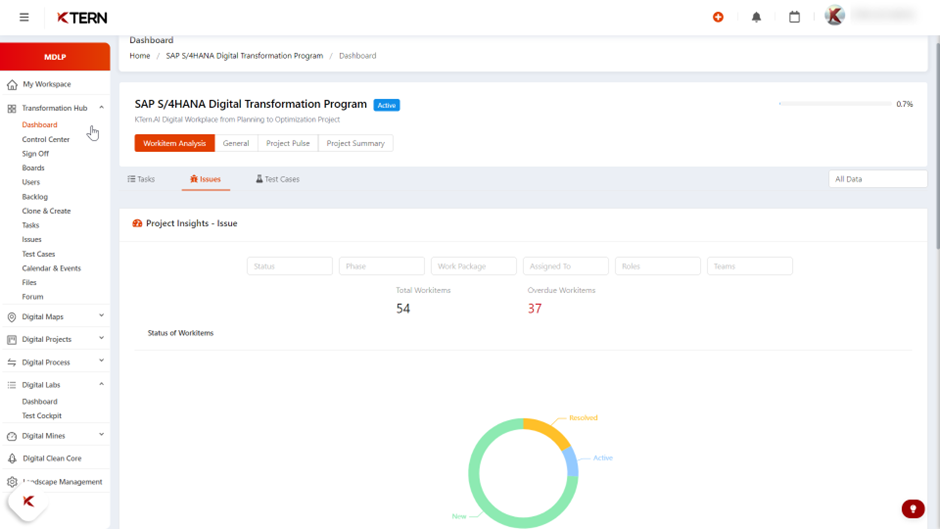The width and height of the screenshot is (940, 529).
Task: Open Files in sidebar
Action: click(29, 282)
